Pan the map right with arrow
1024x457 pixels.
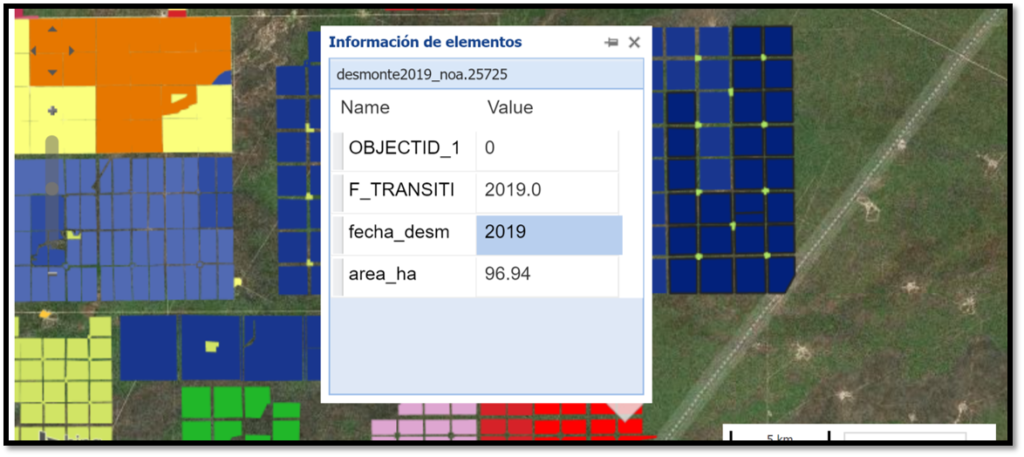(x=72, y=50)
